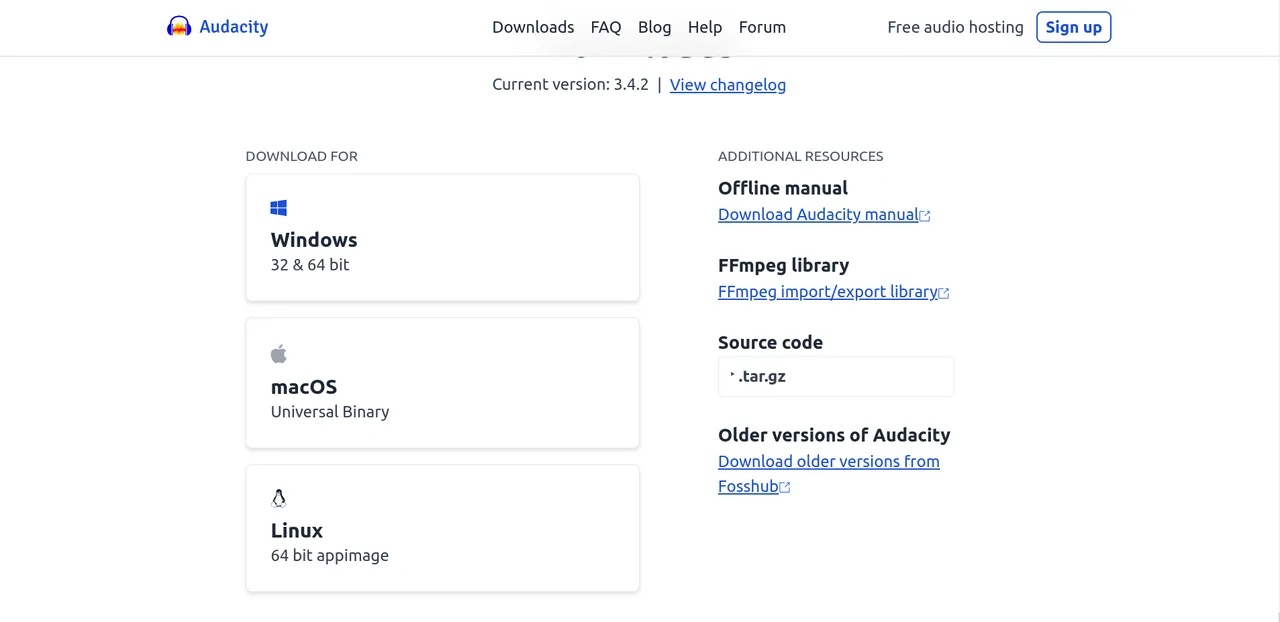The height and width of the screenshot is (622, 1280).
Task: Click the Sign up button
Action: (1074, 27)
